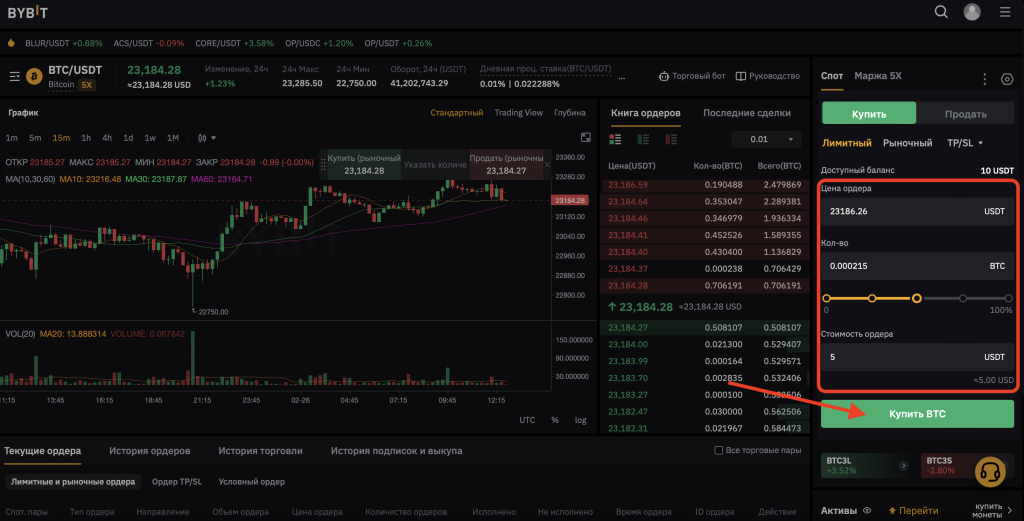Image resolution: width=1024 pixels, height=521 pixels.
Task: Open the search magnifier icon
Action: tap(941, 12)
